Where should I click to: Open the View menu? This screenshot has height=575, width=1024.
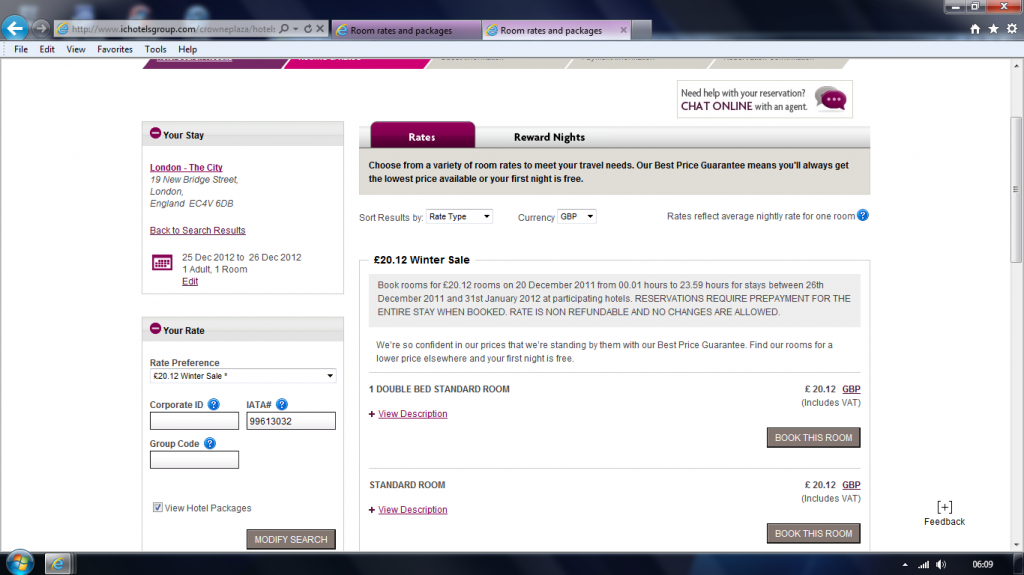point(76,49)
